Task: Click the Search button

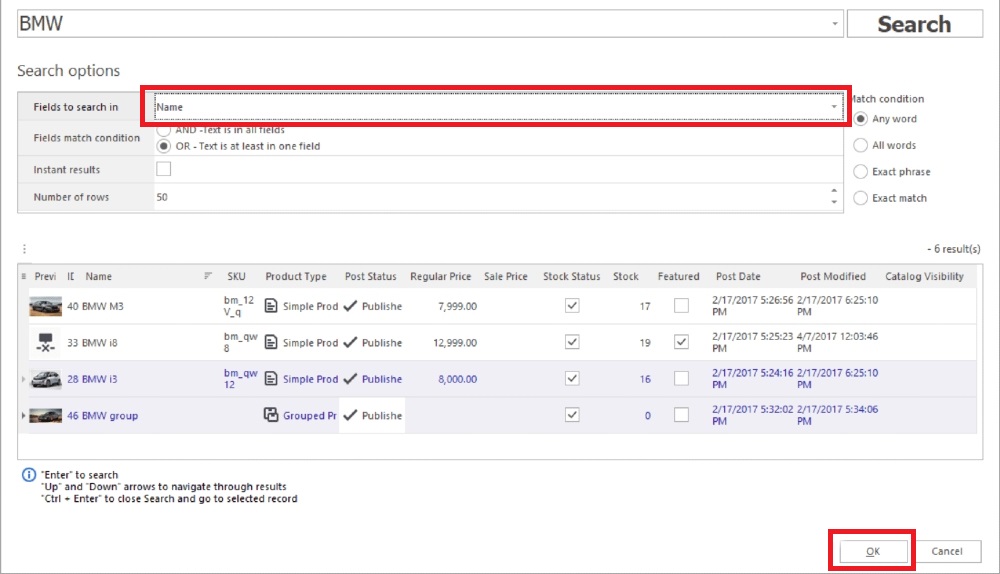Action: [x=915, y=24]
